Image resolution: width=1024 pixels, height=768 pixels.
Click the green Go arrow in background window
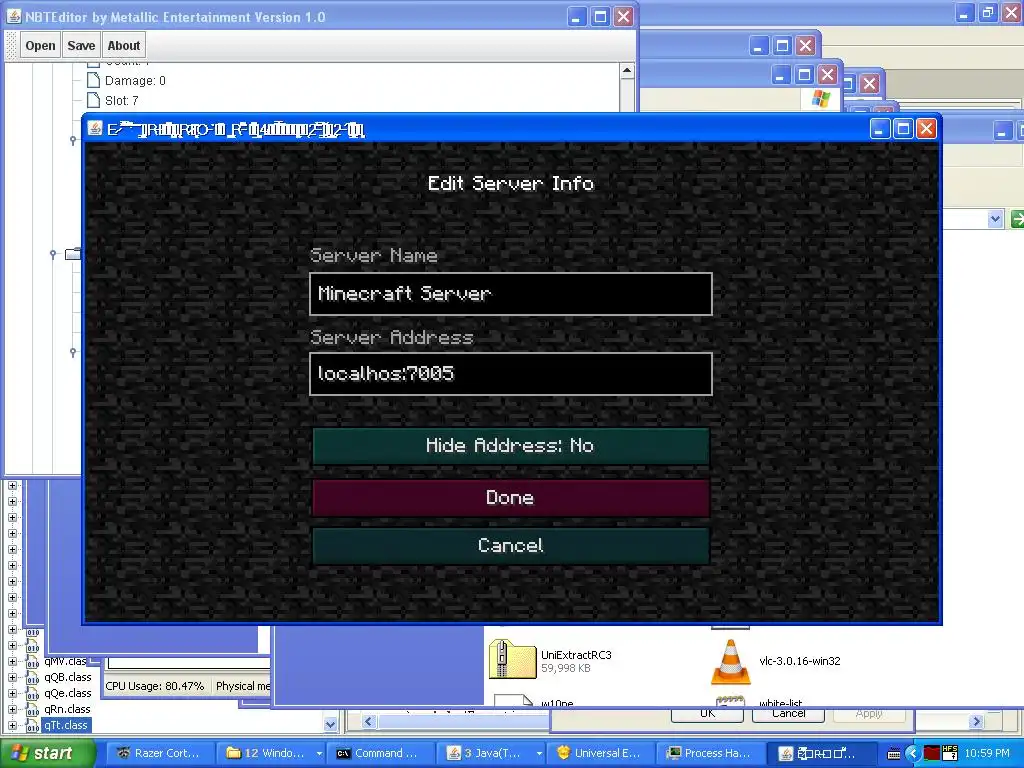(1017, 219)
